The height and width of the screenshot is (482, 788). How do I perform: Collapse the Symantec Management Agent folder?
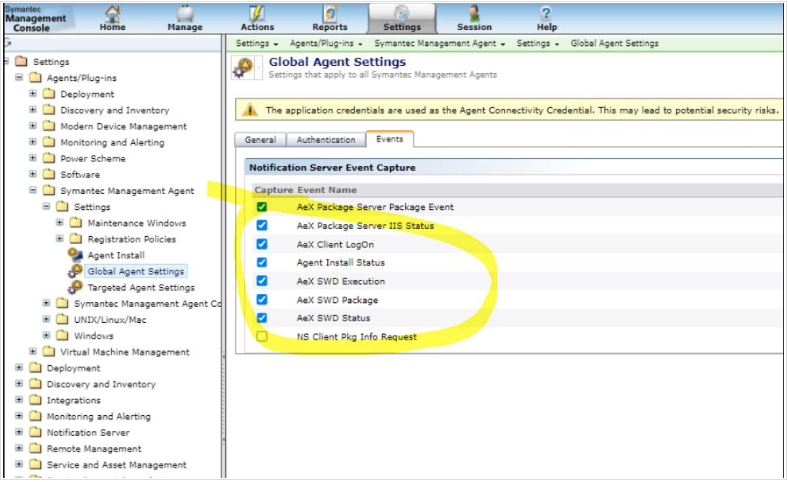33,191
